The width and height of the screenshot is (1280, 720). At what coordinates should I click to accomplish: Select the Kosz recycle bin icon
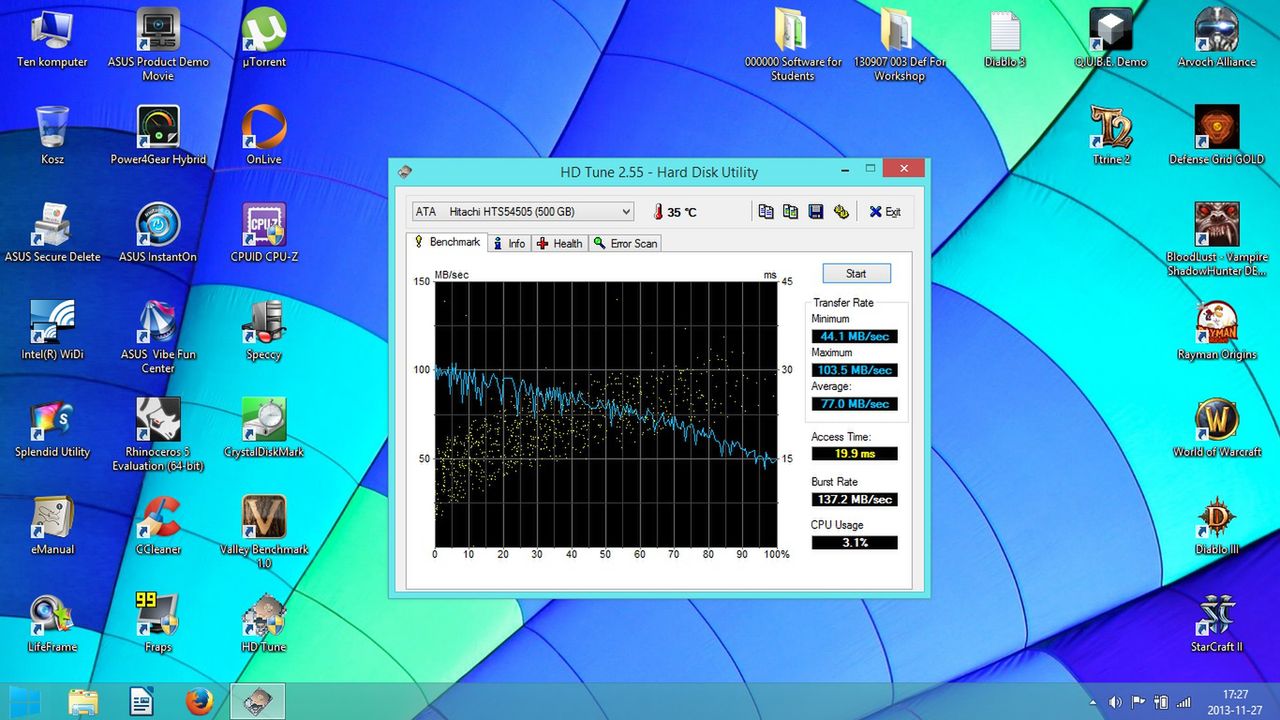(x=52, y=136)
